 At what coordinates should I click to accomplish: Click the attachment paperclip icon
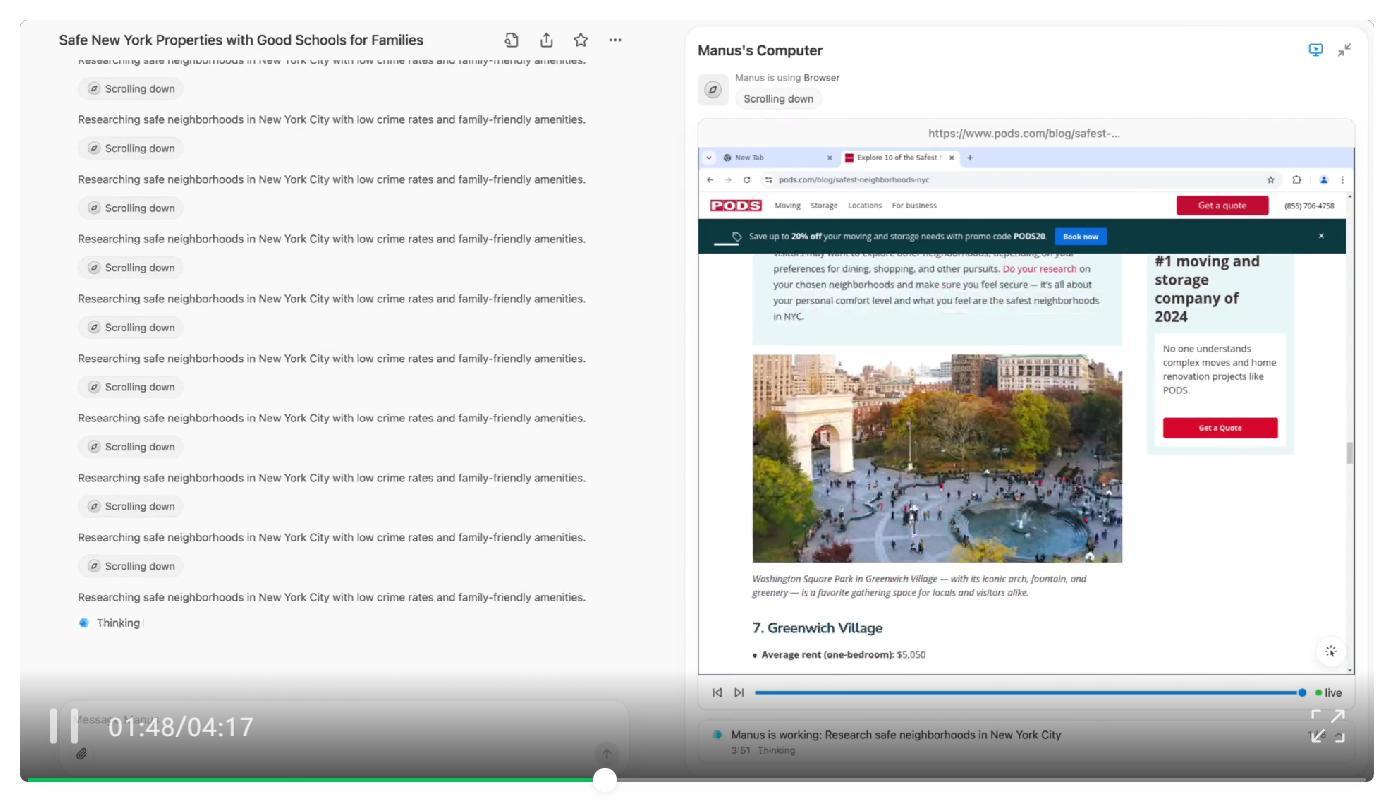[x=82, y=753]
